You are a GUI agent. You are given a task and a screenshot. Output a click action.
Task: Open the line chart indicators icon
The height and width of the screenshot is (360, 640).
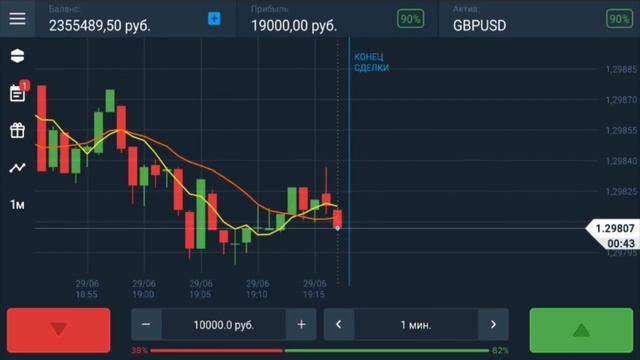[17, 167]
